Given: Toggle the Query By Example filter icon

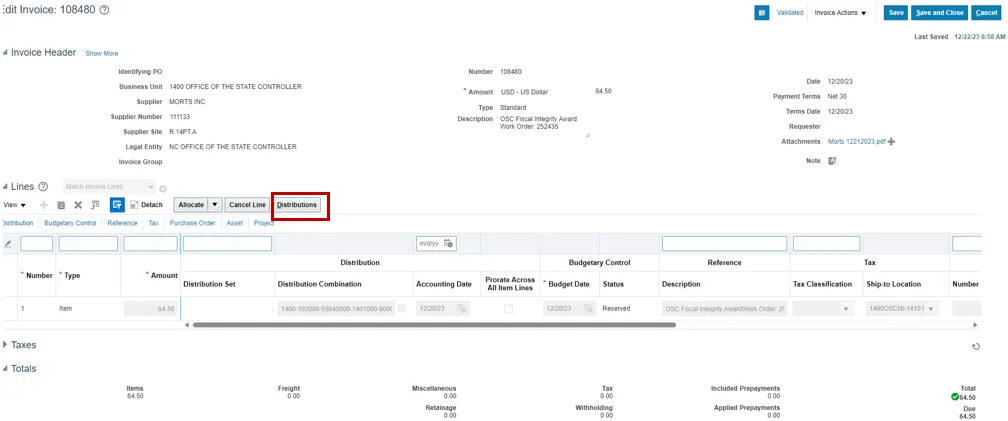Looking at the screenshot, I should pos(116,205).
